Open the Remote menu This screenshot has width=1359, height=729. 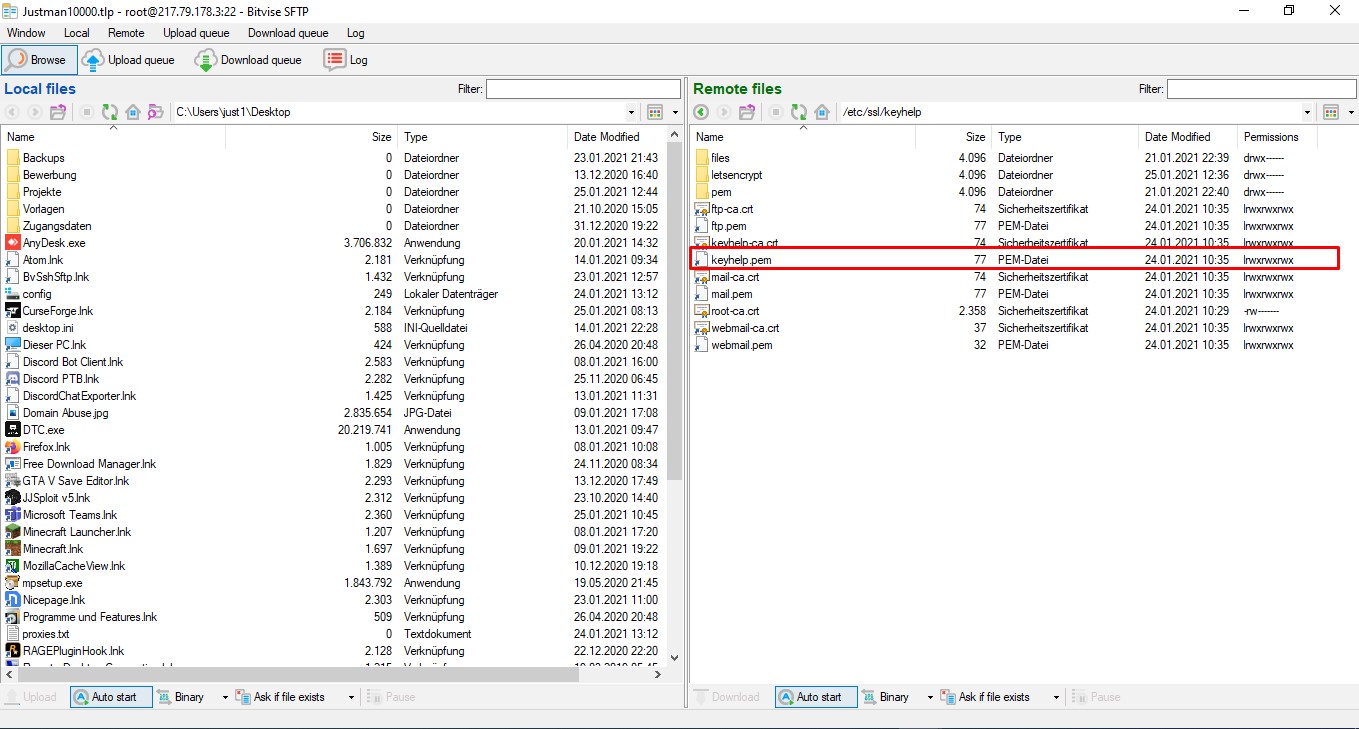pos(126,33)
